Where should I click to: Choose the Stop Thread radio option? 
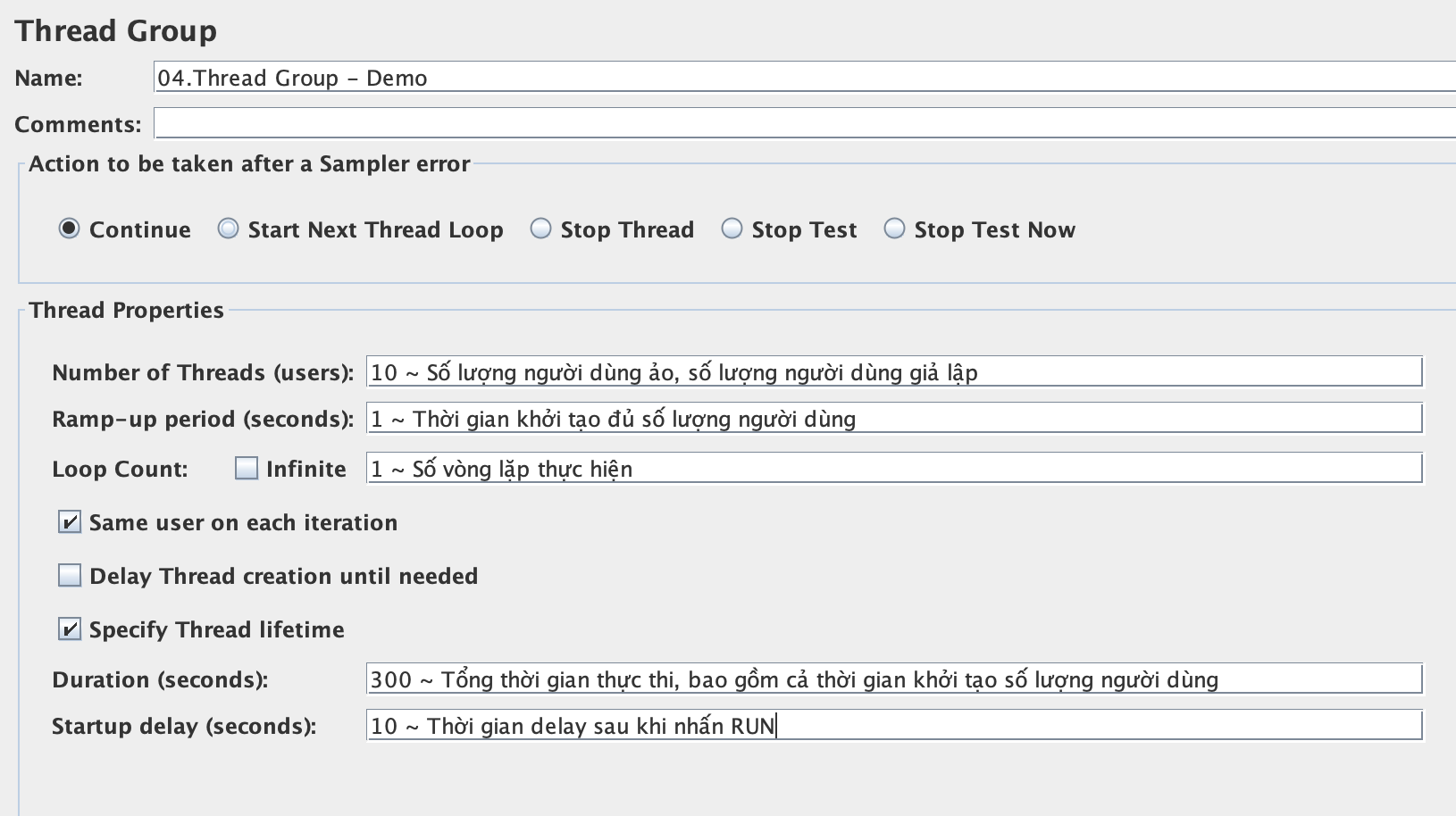click(541, 229)
